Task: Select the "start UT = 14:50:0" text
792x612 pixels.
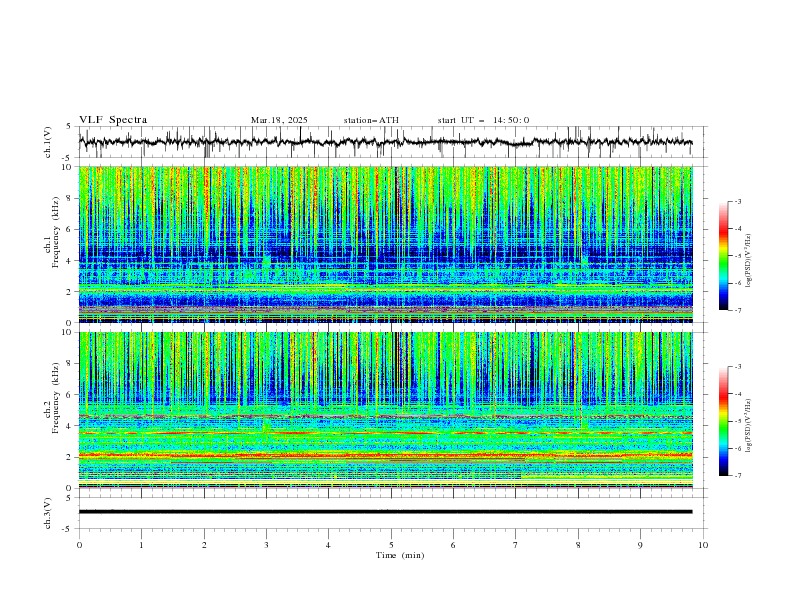Action: 483,120
